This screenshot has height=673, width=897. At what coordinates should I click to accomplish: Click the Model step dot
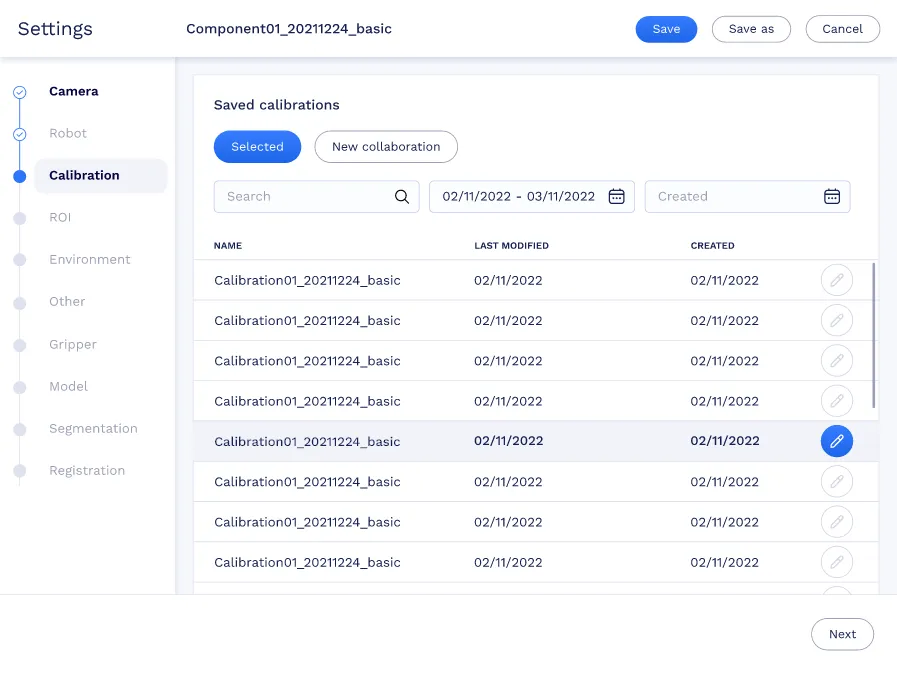[19, 387]
